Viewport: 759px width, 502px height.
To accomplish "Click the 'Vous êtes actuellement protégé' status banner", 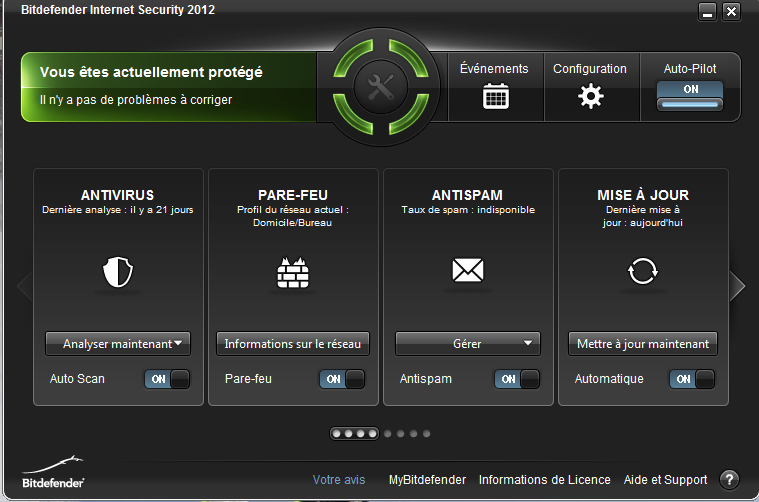I will [x=152, y=72].
